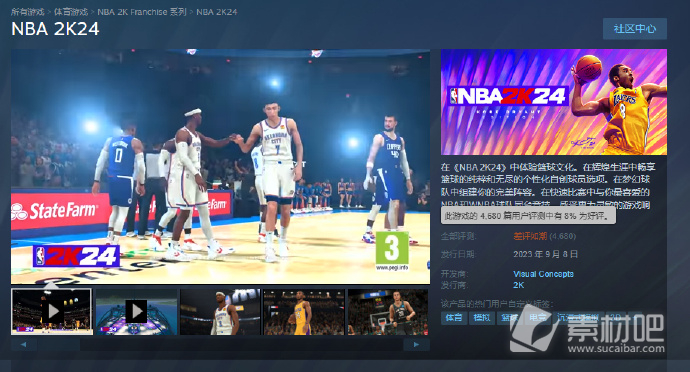
Task: Play the second trailer video thumbnail
Action: [136, 312]
